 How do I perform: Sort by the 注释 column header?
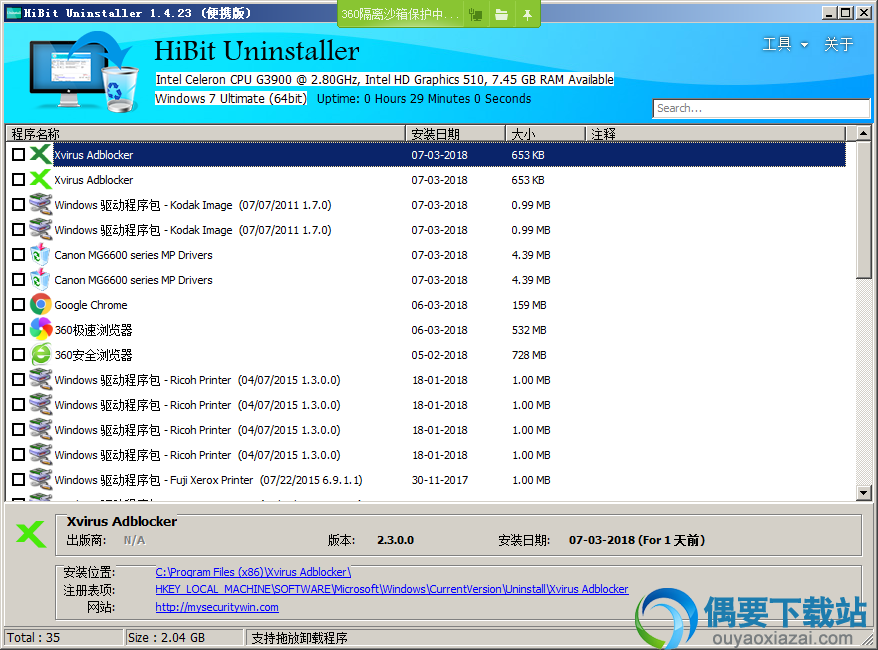[x=716, y=134]
